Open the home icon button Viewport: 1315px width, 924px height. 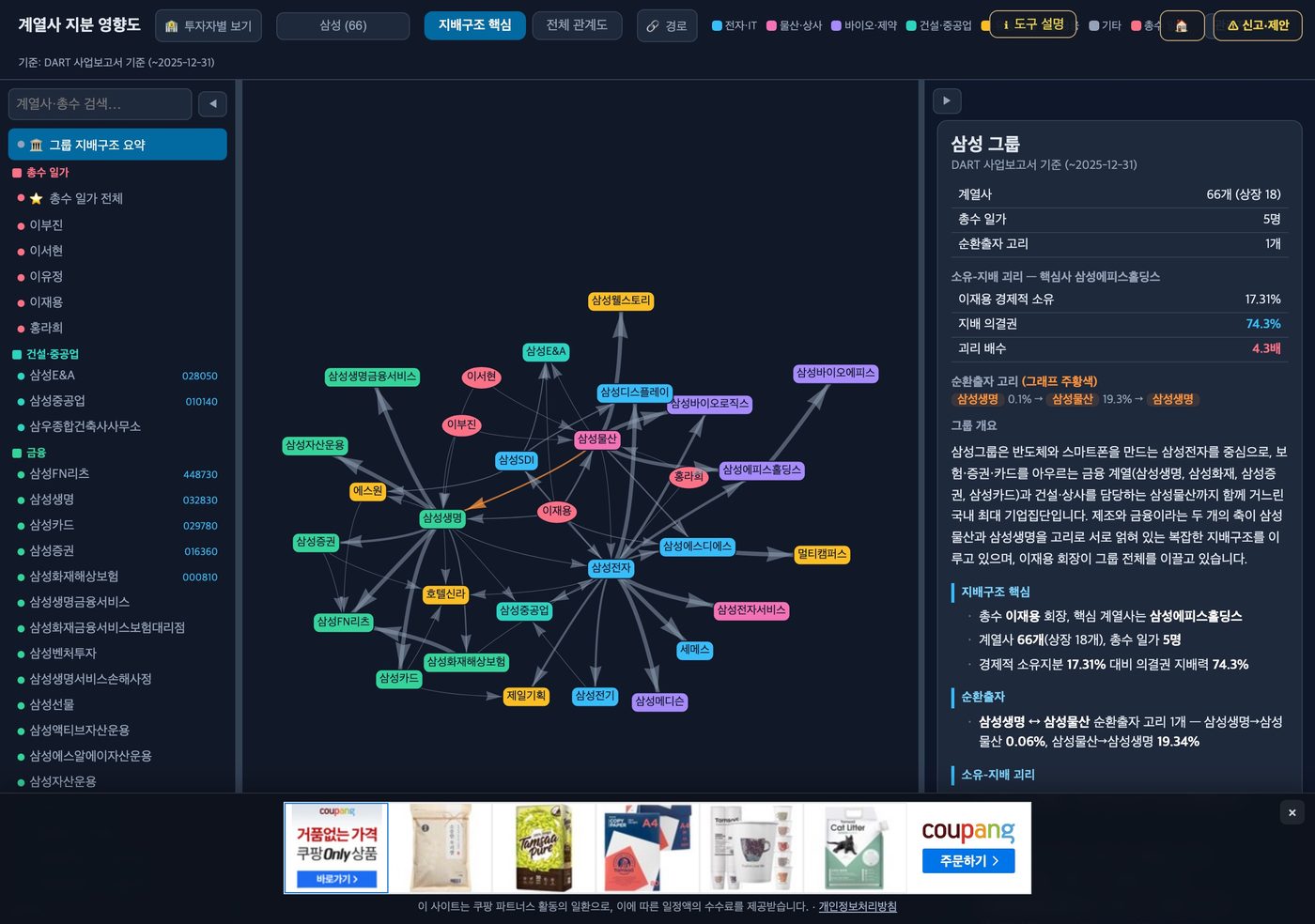[1182, 25]
